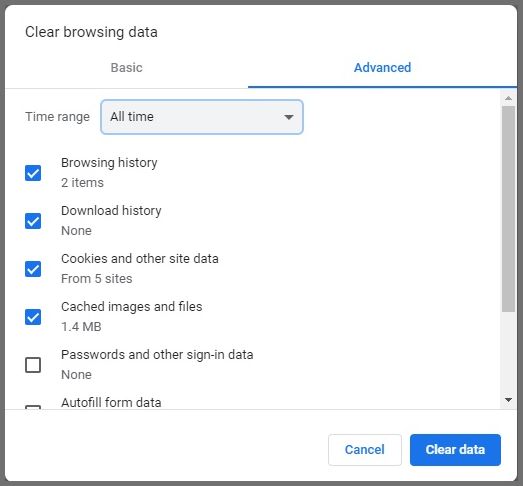This screenshot has height=486, width=523.
Task: Click the Passwords and other sign-in data label
Action: coord(157,355)
